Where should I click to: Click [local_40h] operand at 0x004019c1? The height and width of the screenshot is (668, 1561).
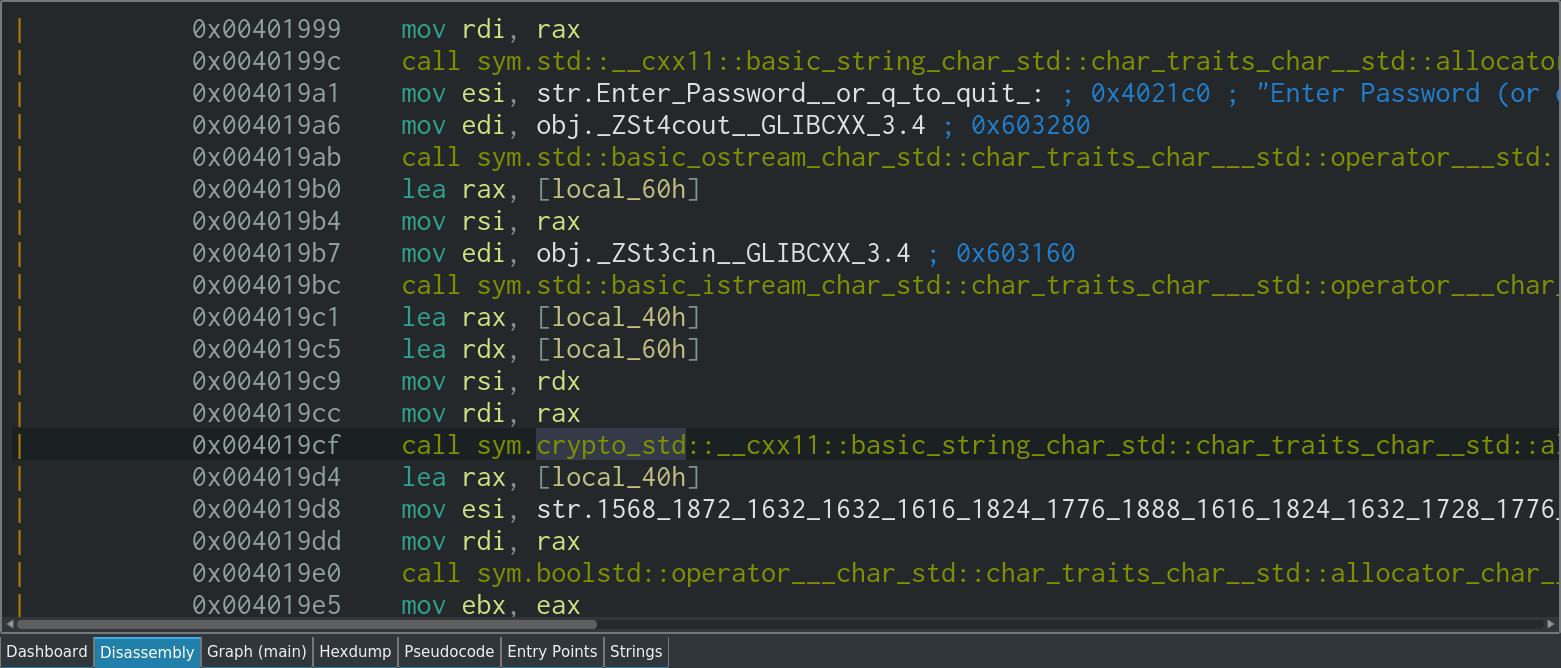[619, 318]
